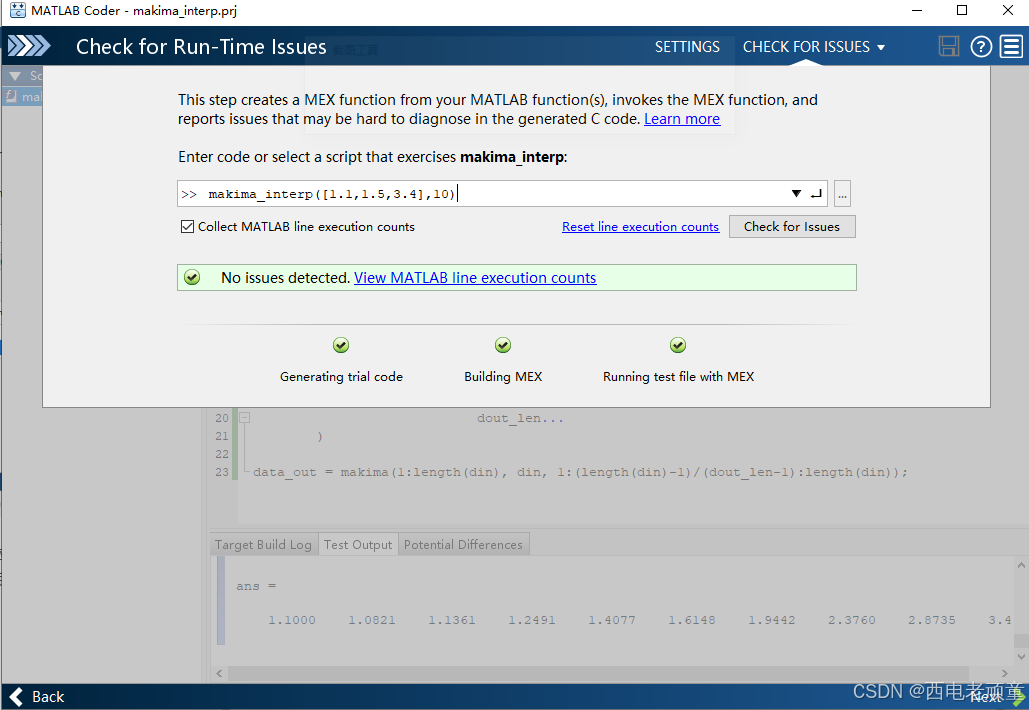Switch to the Test Output tab
The width and height of the screenshot is (1029, 710).
click(x=358, y=545)
